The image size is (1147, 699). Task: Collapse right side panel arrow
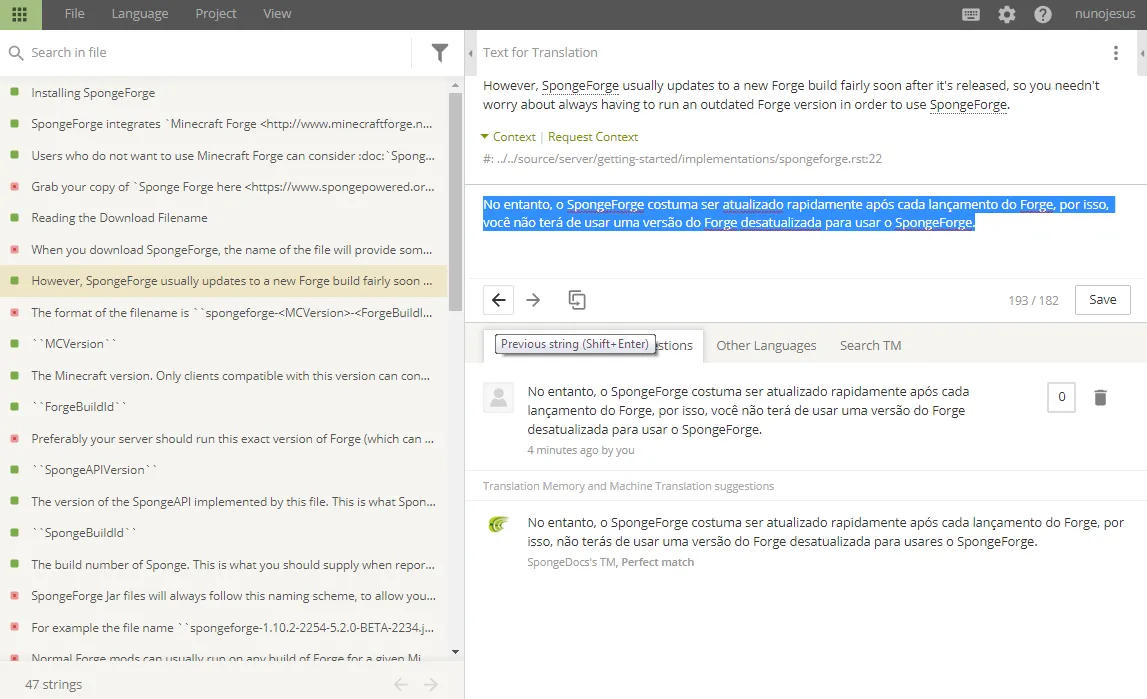(x=1142, y=53)
